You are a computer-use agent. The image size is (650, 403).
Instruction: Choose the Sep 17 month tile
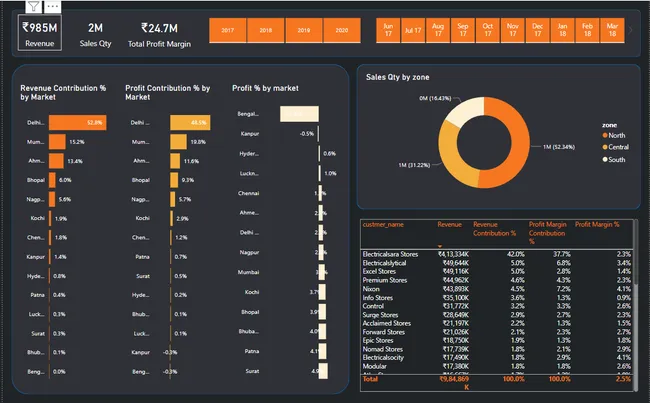click(x=463, y=30)
